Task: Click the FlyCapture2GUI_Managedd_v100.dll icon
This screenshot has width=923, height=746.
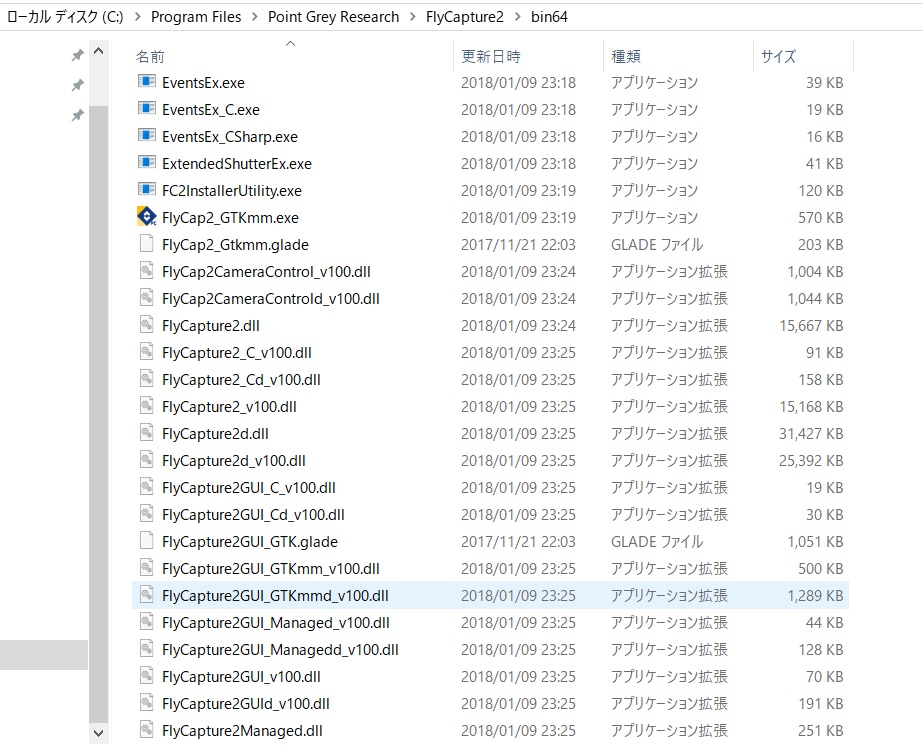Action: pyautogui.click(x=147, y=649)
